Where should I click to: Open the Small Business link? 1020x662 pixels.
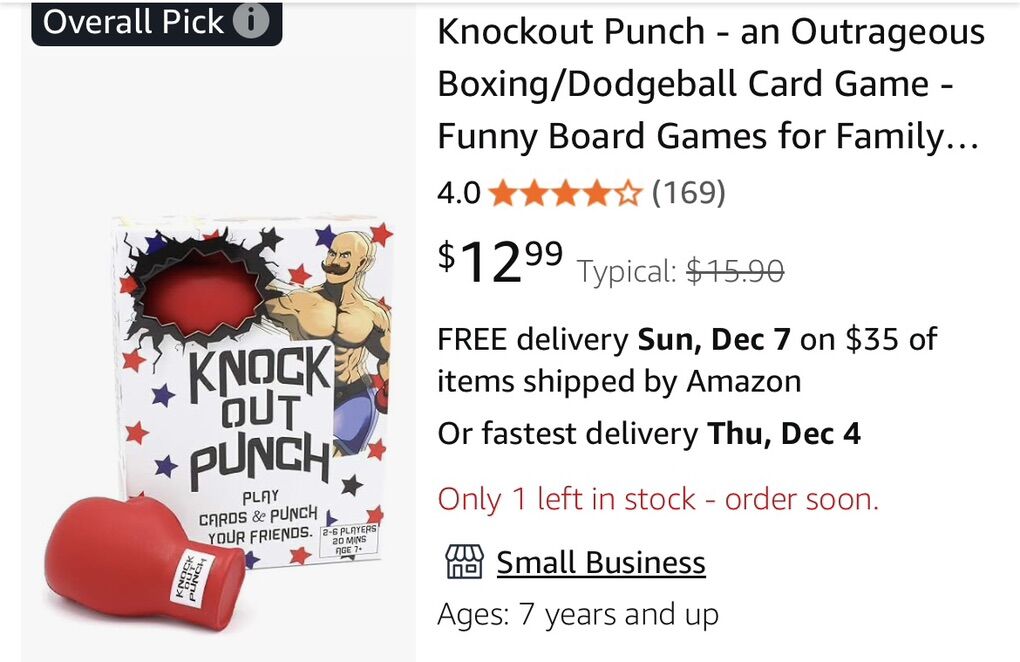point(601,562)
